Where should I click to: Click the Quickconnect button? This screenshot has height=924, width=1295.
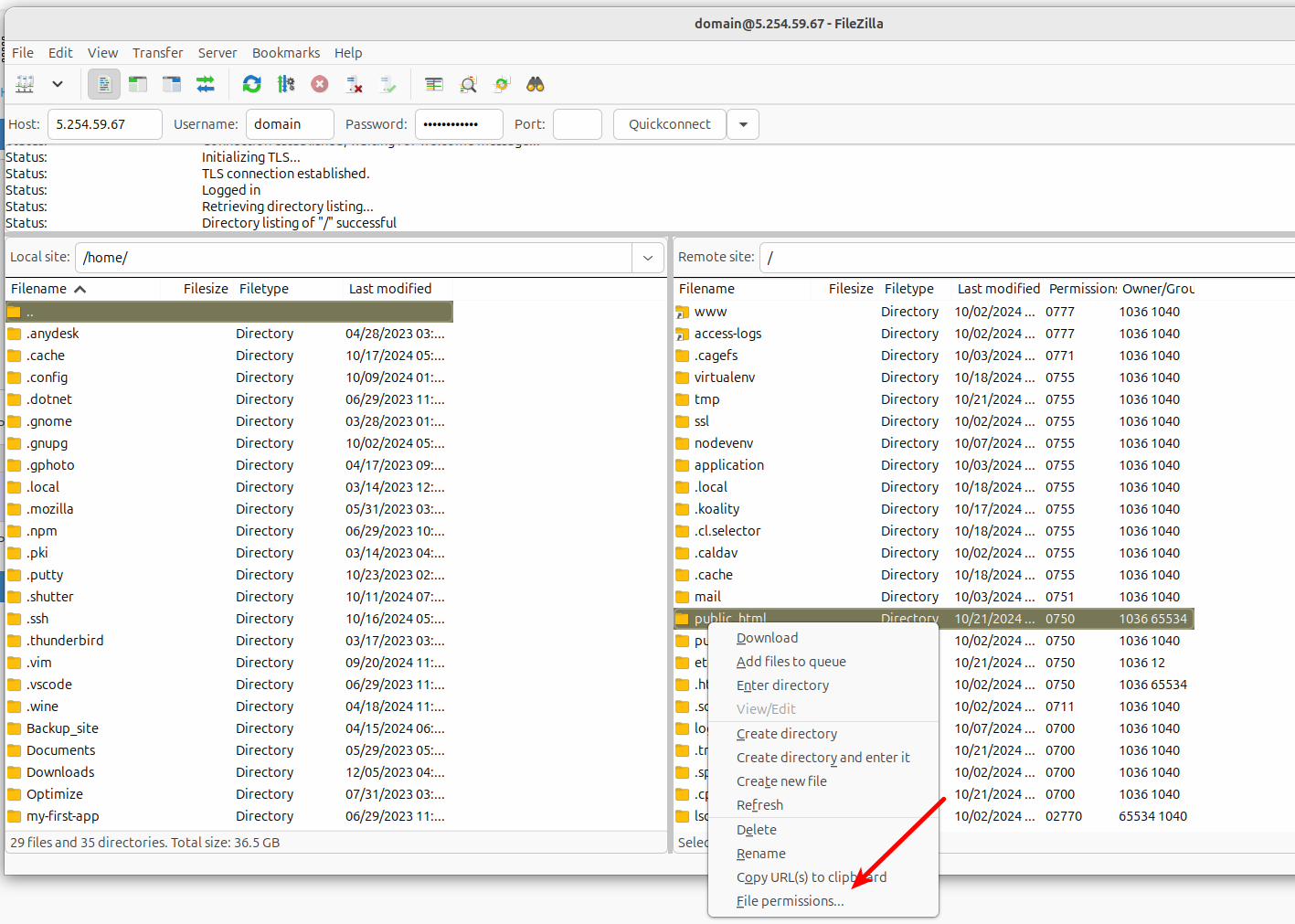pyautogui.click(x=670, y=124)
